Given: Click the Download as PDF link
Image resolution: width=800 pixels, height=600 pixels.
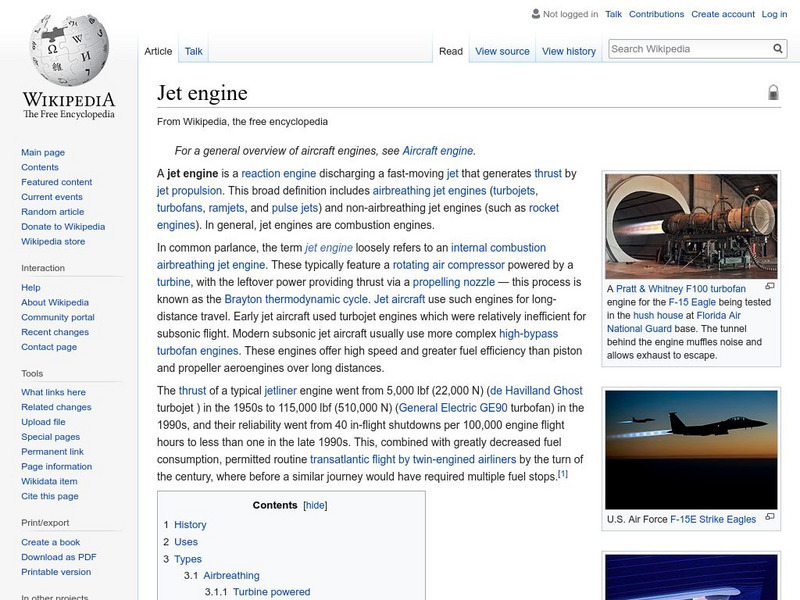Looking at the screenshot, I should (x=59, y=557).
